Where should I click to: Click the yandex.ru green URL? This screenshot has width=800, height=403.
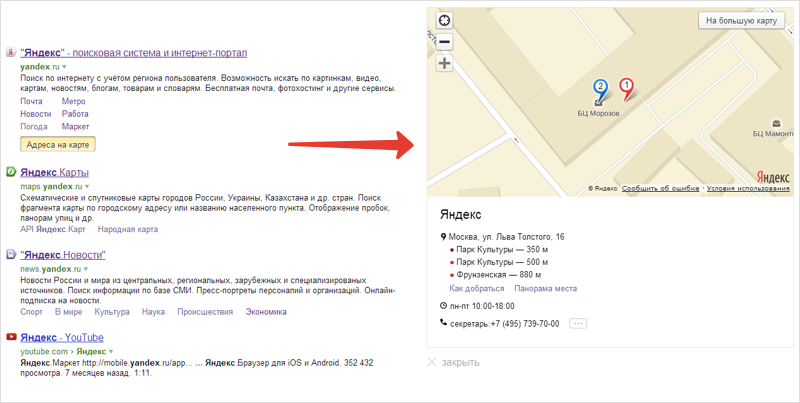pos(40,67)
